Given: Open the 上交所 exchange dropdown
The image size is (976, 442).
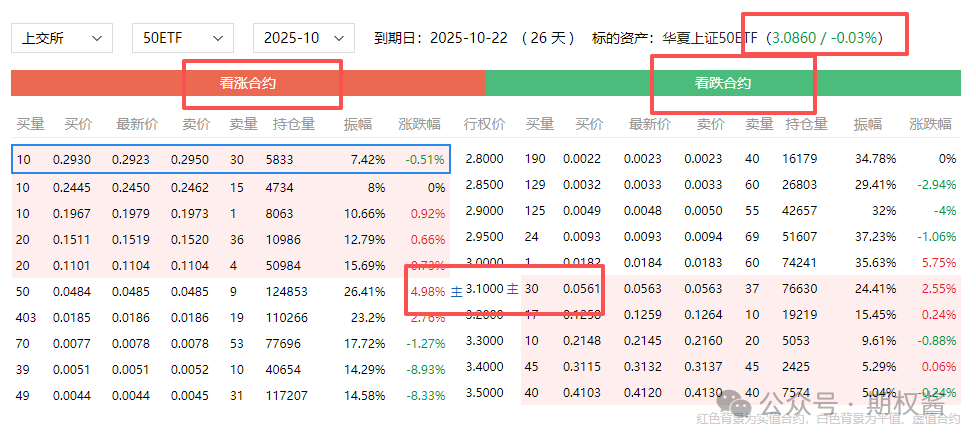Looking at the screenshot, I should click(x=62, y=38).
